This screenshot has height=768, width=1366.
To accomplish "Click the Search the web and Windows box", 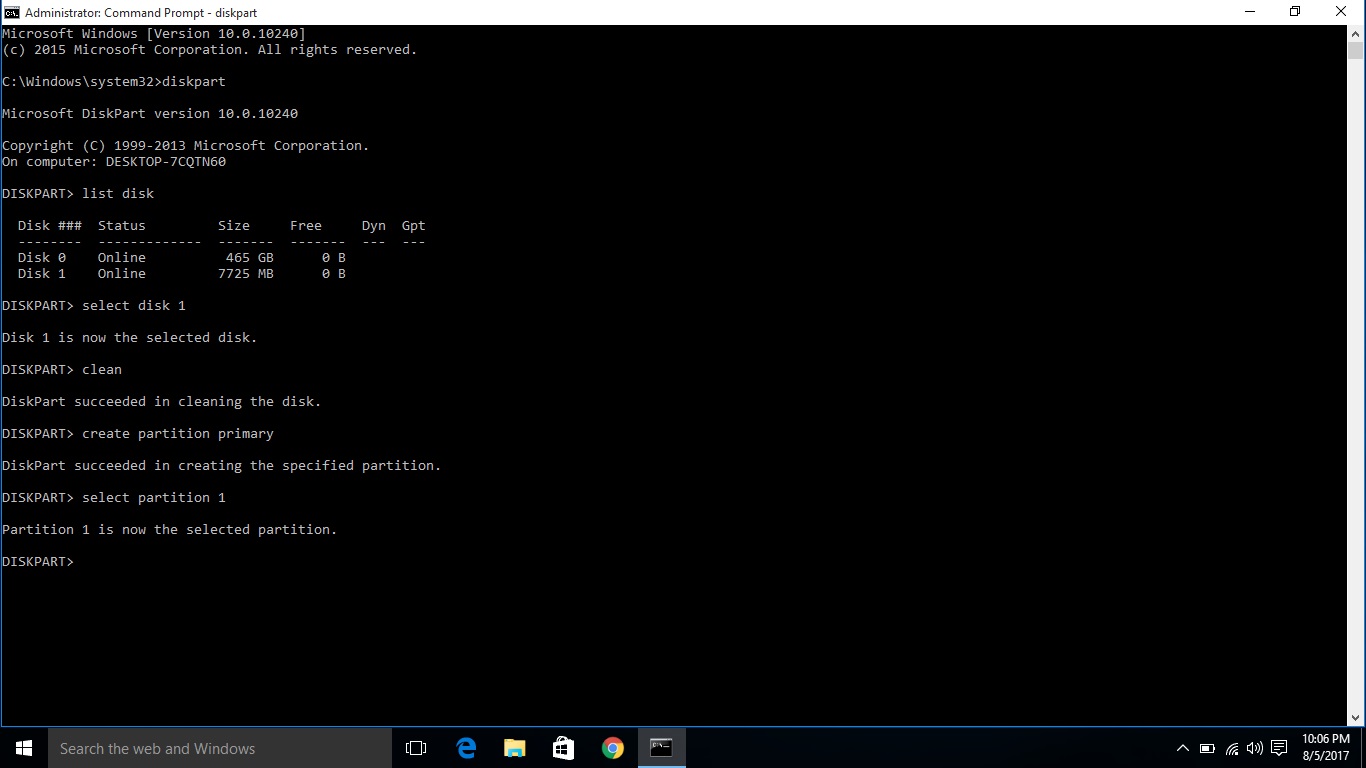I will (220, 748).
